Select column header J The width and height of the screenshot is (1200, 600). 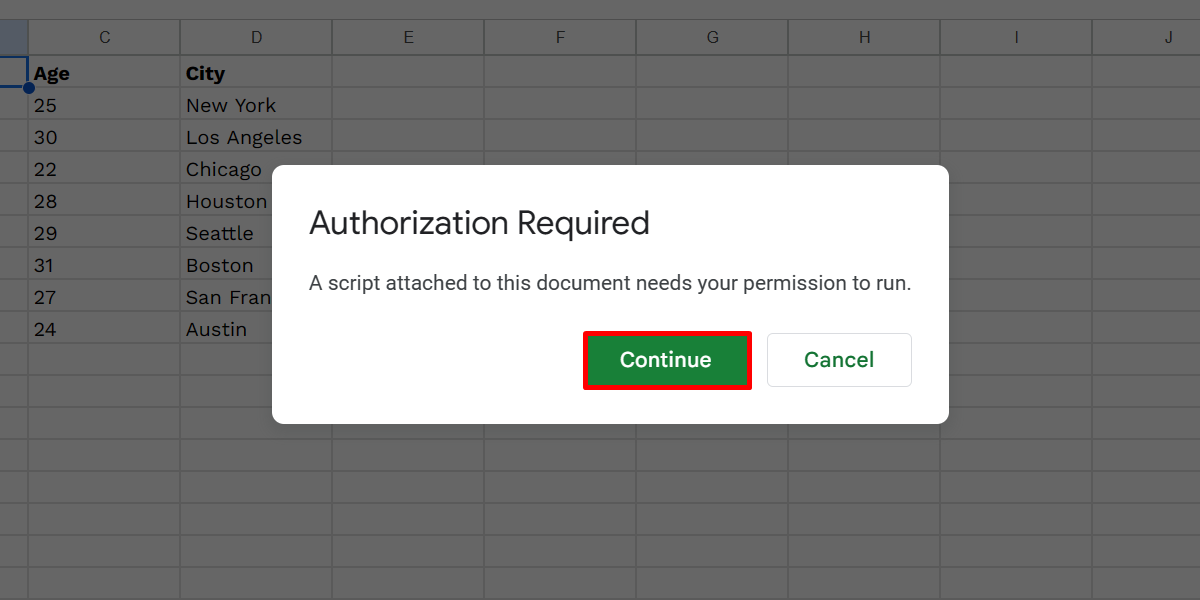point(1168,36)
